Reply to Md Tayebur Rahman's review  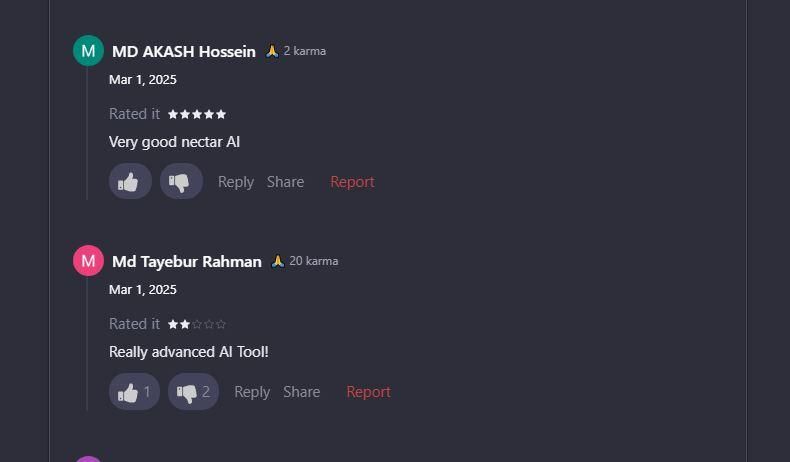click(x=252, y=392)
